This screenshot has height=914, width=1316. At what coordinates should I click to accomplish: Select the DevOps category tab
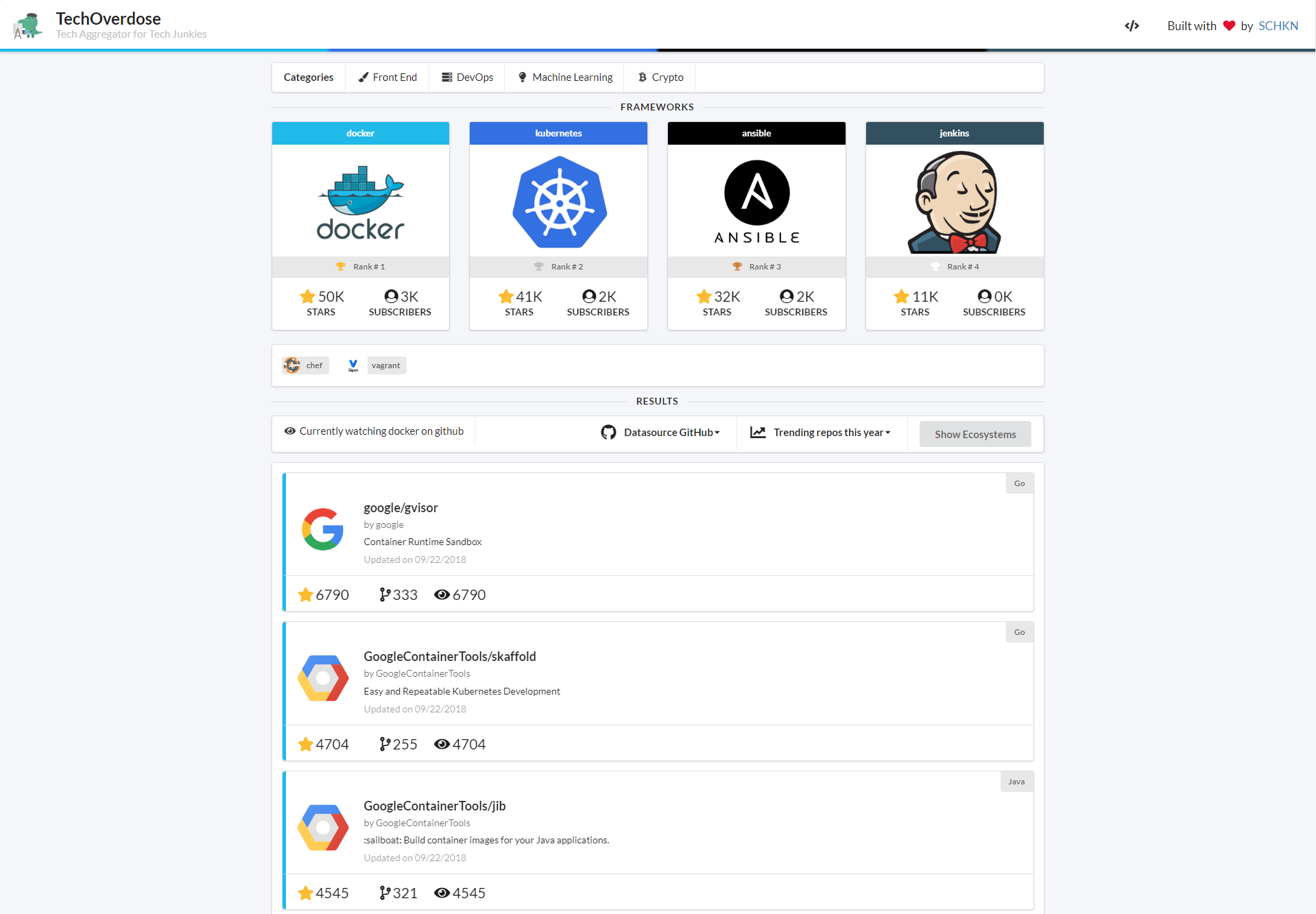467,77
